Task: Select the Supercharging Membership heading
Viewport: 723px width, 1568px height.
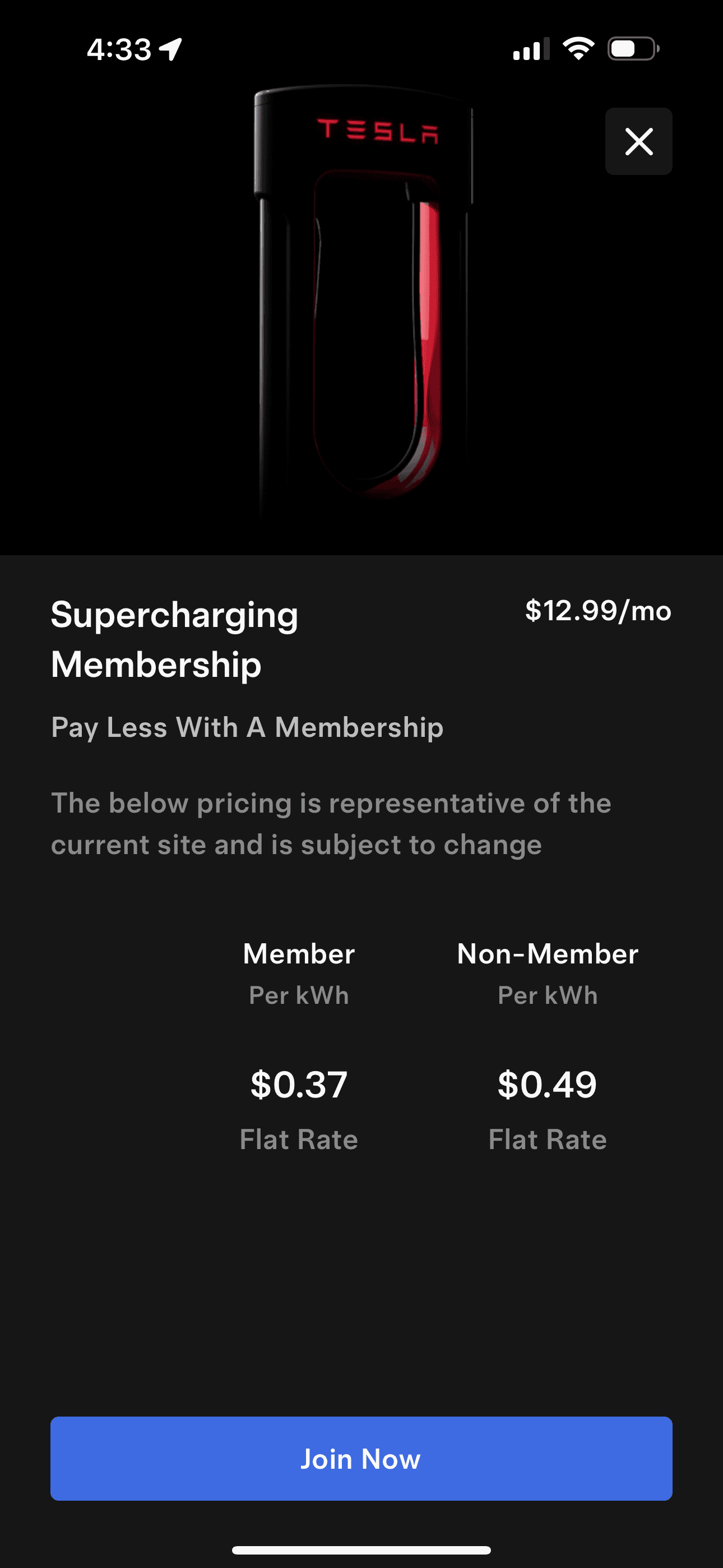Action: click(175, 639)
